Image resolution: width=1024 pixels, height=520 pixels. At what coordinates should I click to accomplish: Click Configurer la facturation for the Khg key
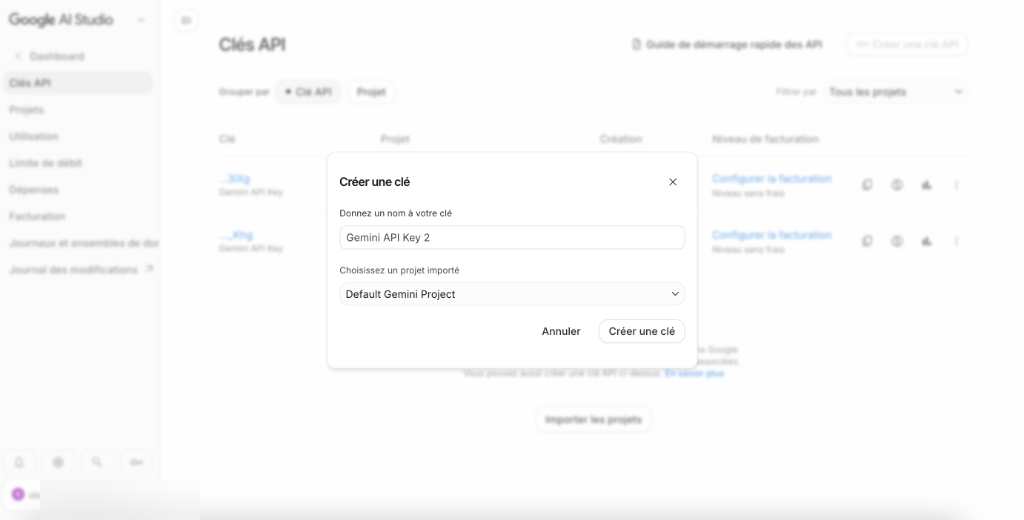click(772, 235)
